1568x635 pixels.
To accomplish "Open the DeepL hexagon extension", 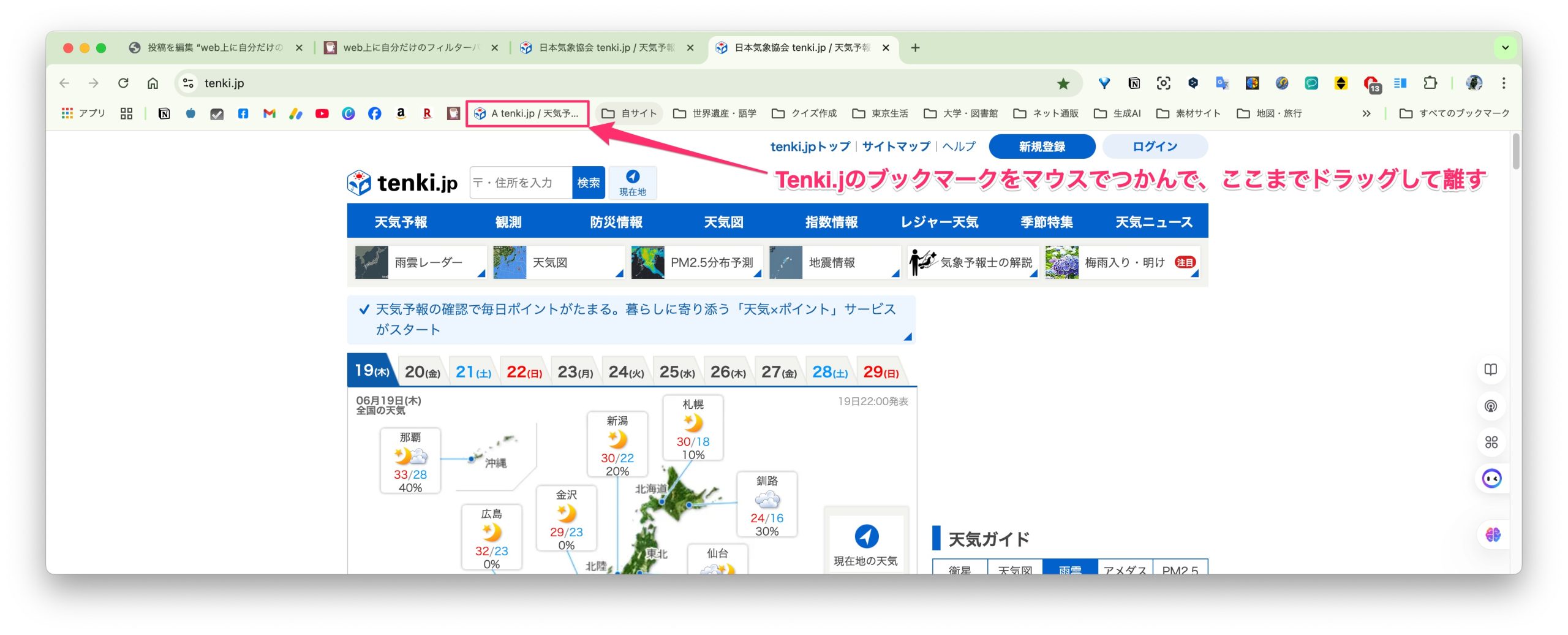I will [x=1193, y=83].
